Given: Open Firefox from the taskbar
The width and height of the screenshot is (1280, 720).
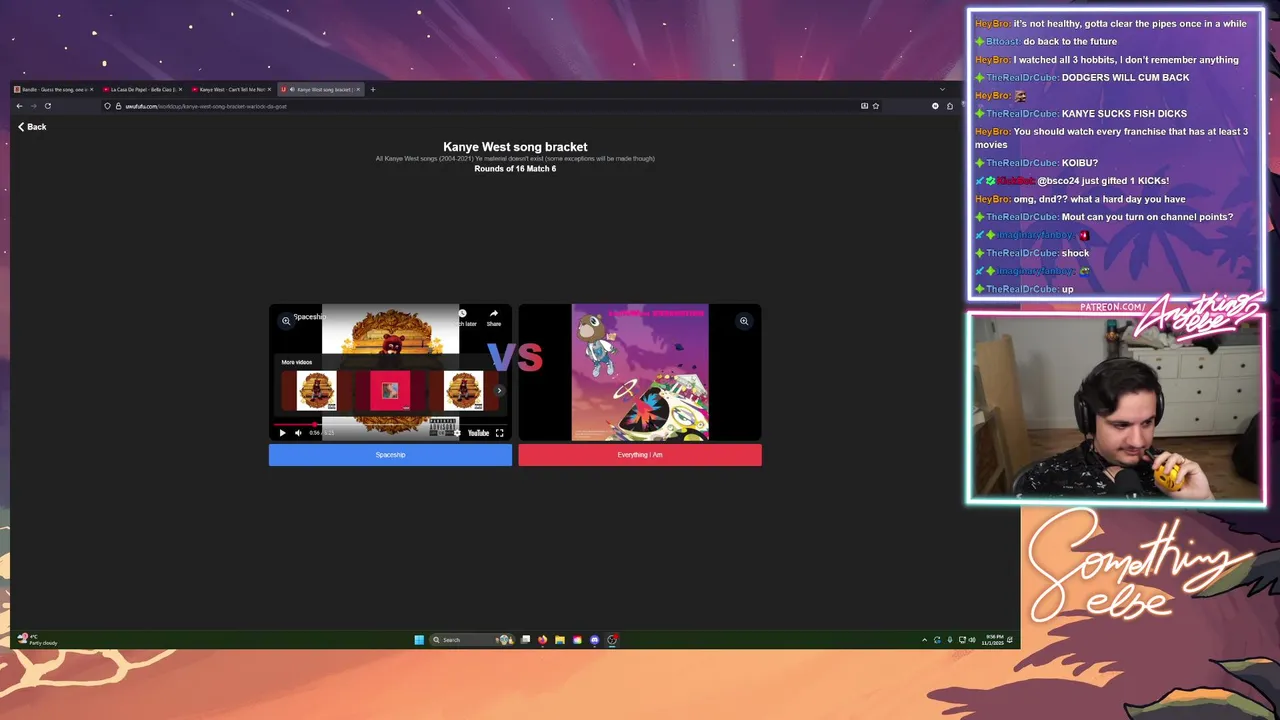Looking at the screenshot, I should click(x=542, y=640).
